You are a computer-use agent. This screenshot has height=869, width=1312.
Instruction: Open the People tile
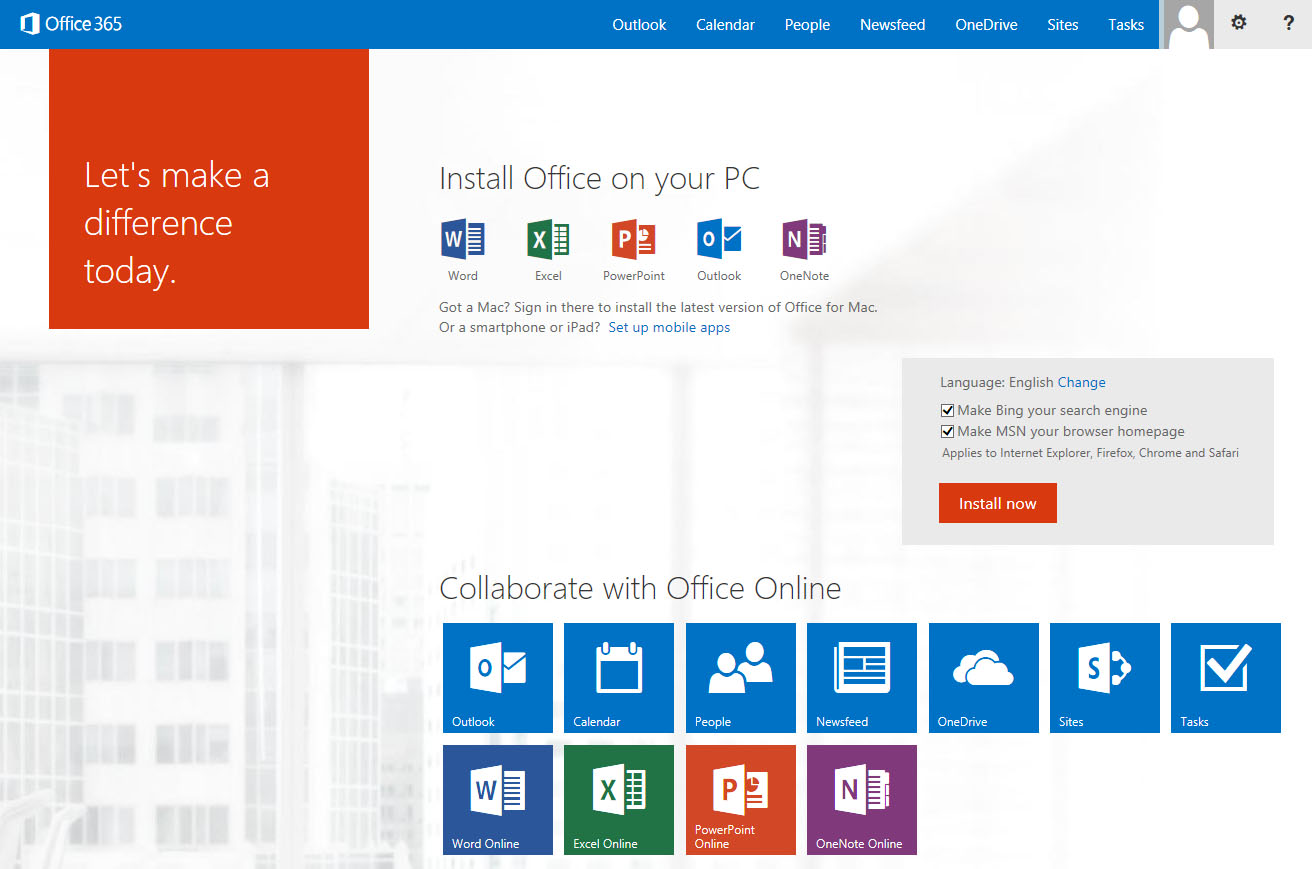coord(741,678)
